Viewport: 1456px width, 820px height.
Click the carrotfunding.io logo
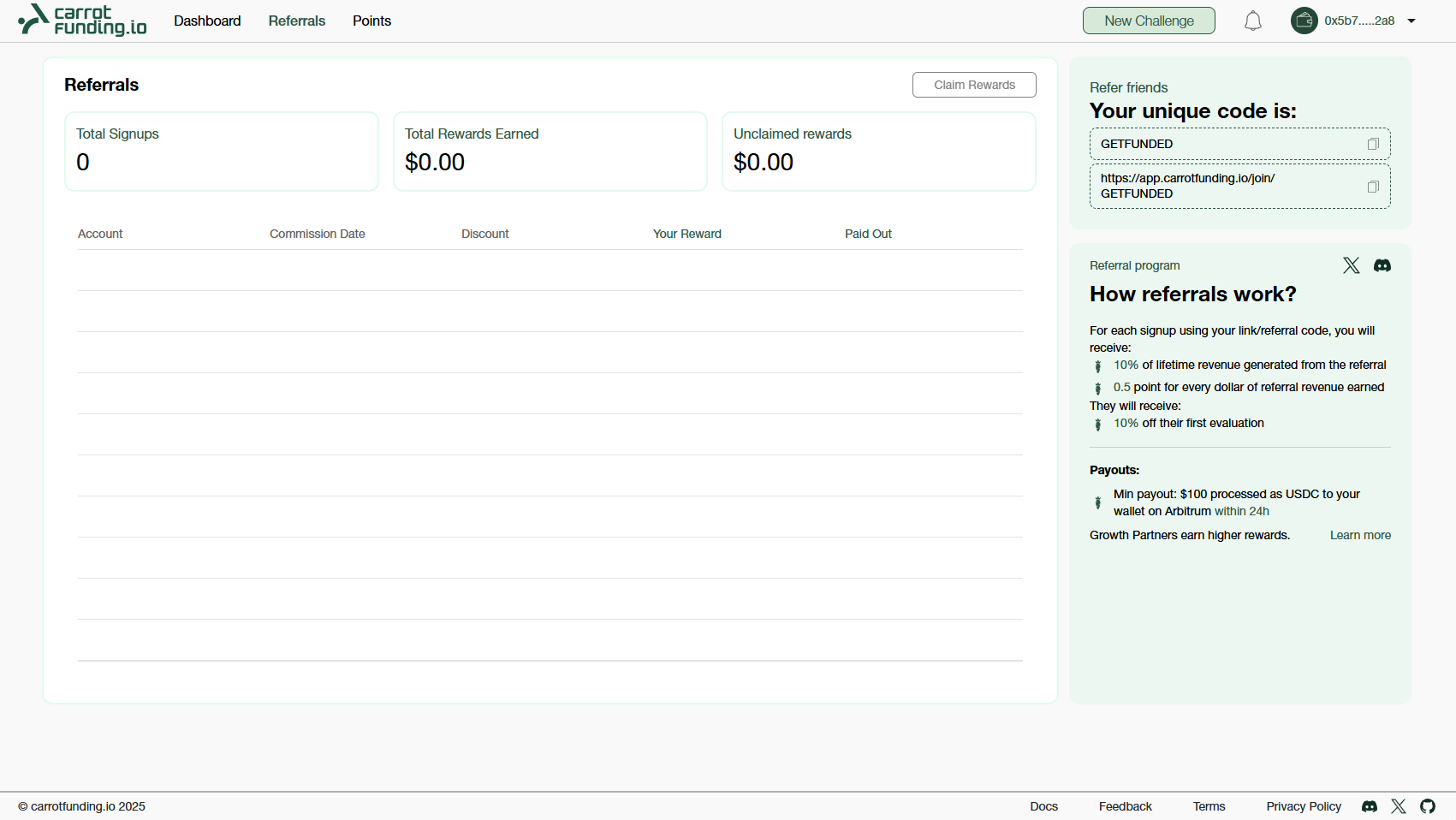[82, 20]
